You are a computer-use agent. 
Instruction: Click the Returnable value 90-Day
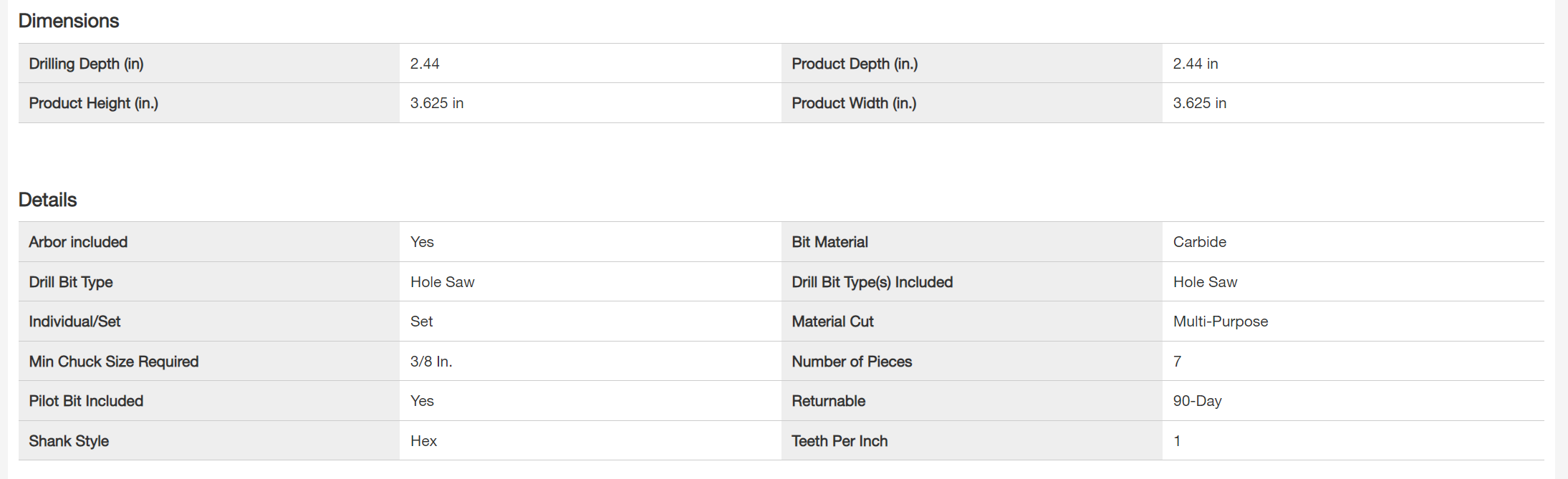[1198, 401]
